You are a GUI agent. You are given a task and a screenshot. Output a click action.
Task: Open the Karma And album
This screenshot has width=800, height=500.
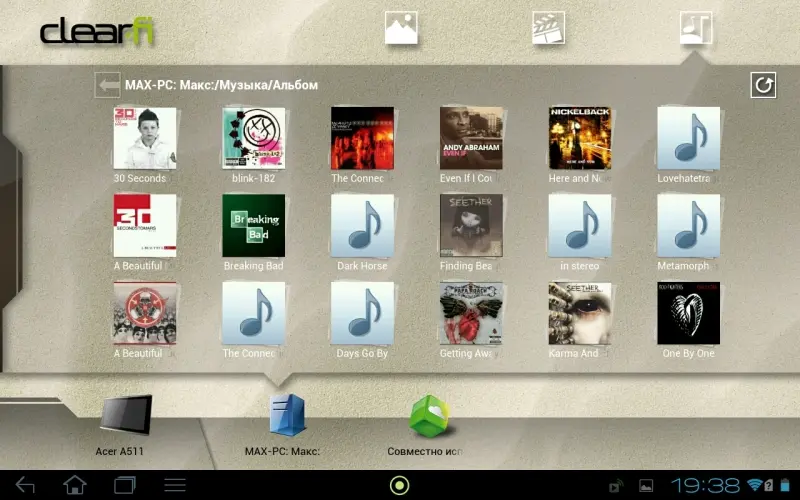580,313
